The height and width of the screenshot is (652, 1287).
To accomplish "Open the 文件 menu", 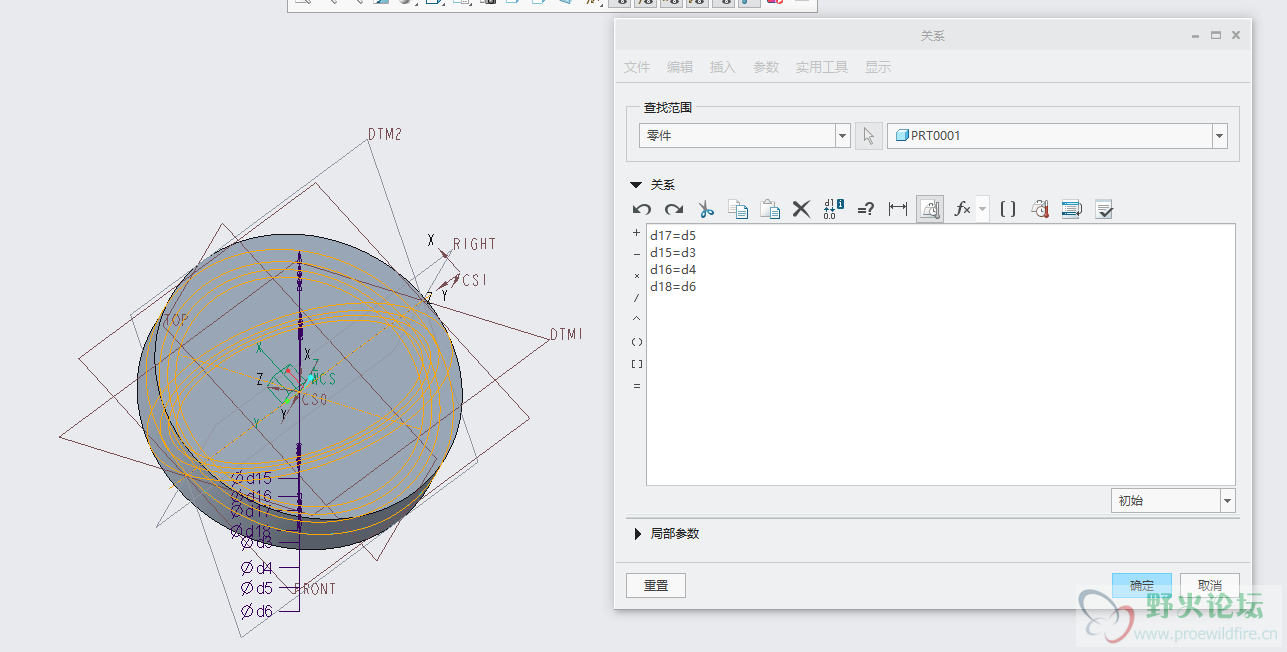I will (637, 67).
